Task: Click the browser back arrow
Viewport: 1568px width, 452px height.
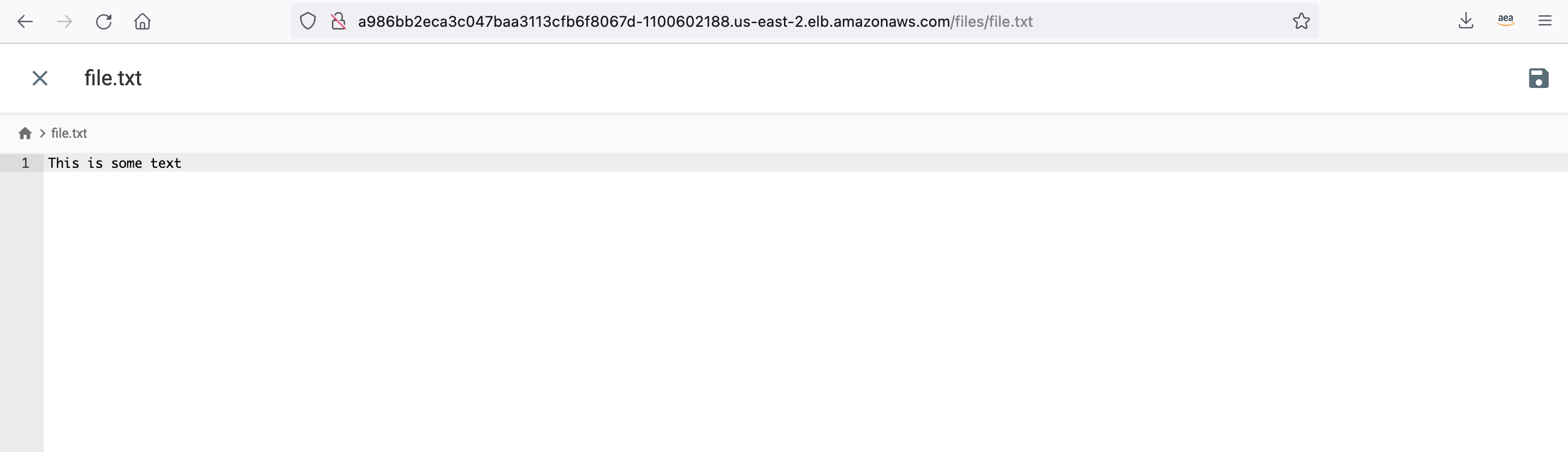Action: pos(25,21)
